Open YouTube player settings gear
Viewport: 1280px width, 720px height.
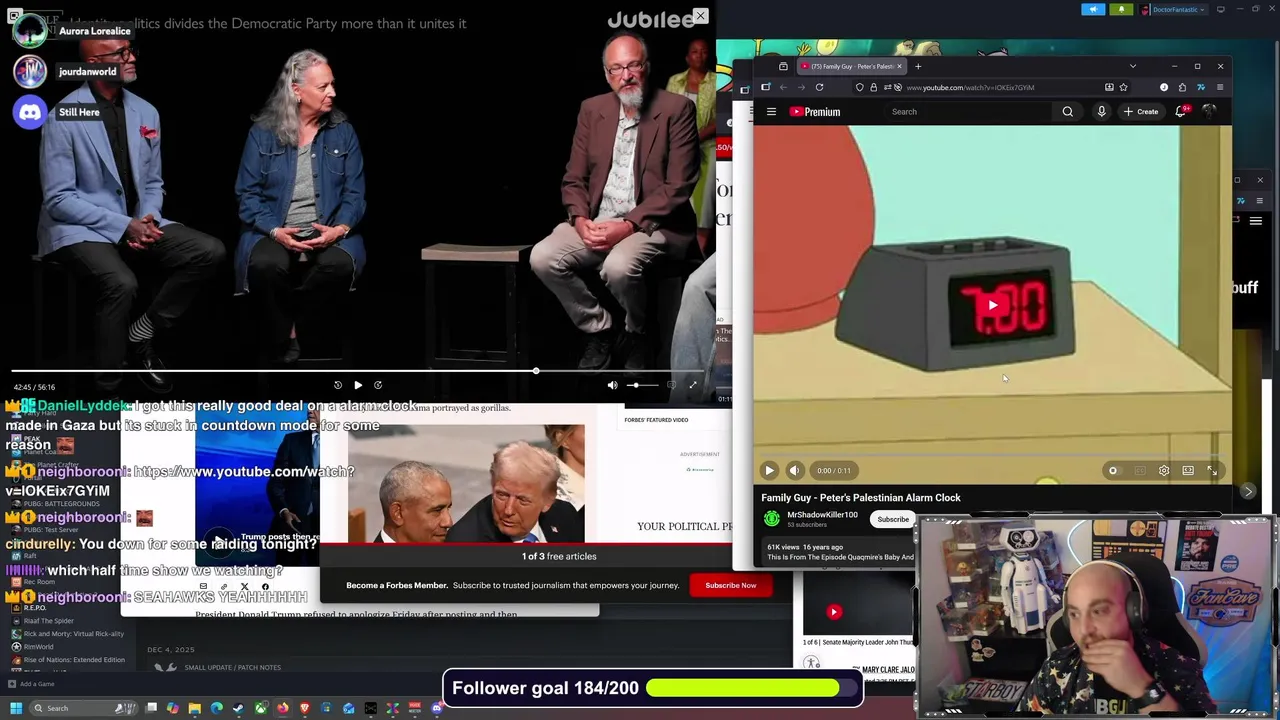1164,470
